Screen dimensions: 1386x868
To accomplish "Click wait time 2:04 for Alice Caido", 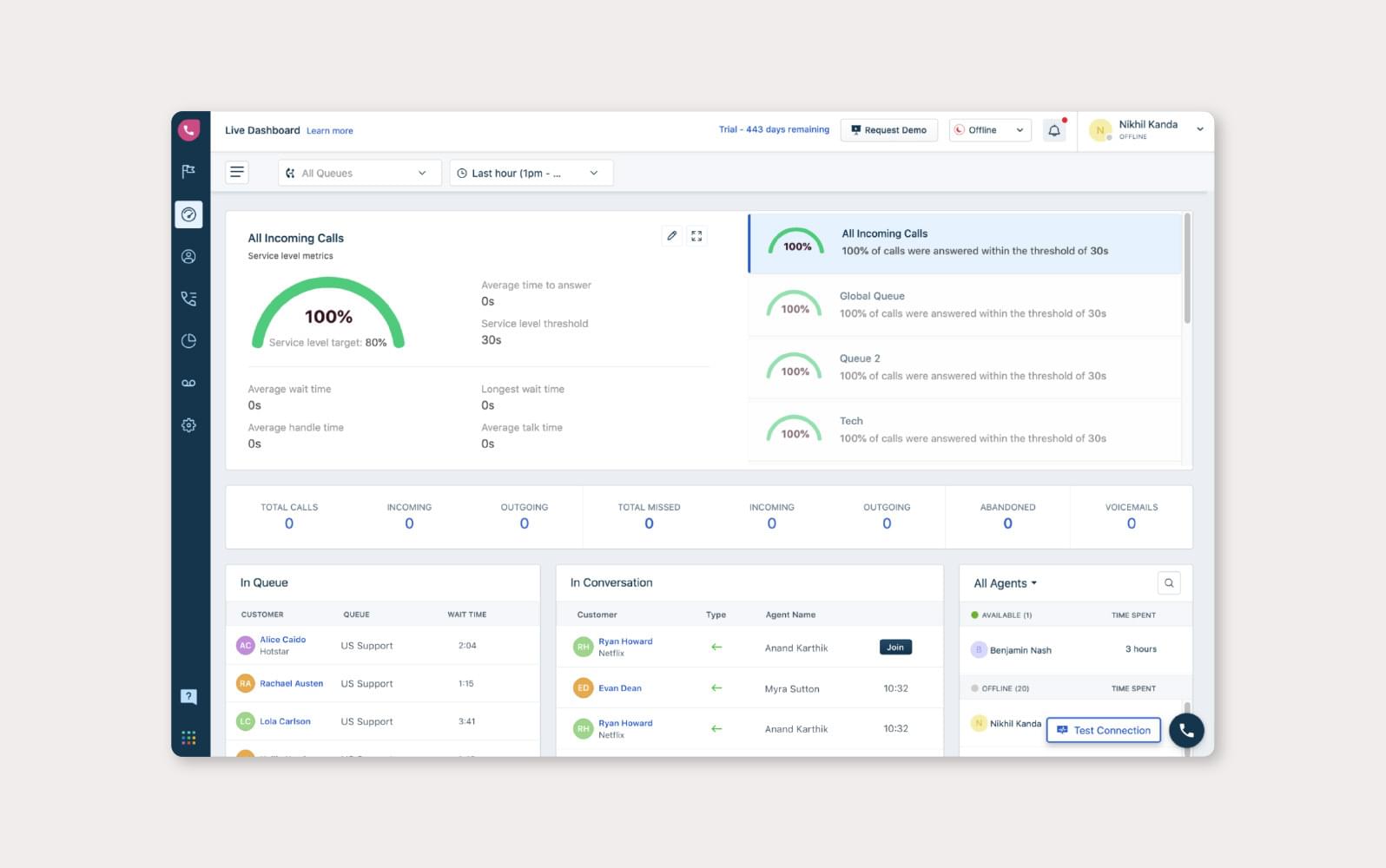I will tap(467, 646).
